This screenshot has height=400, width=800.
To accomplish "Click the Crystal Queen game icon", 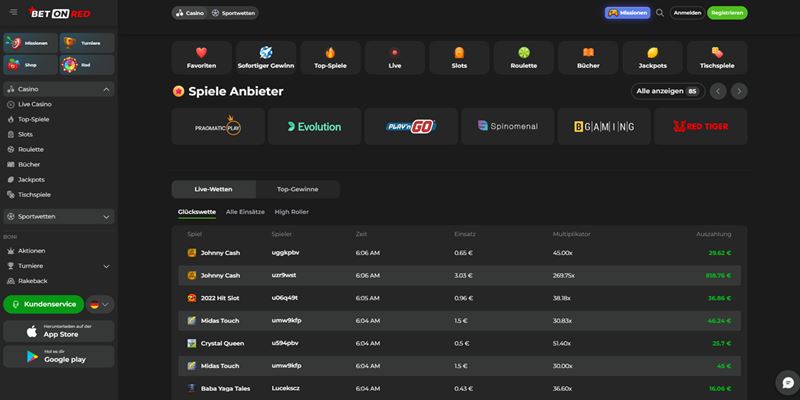I will [192, 343].
